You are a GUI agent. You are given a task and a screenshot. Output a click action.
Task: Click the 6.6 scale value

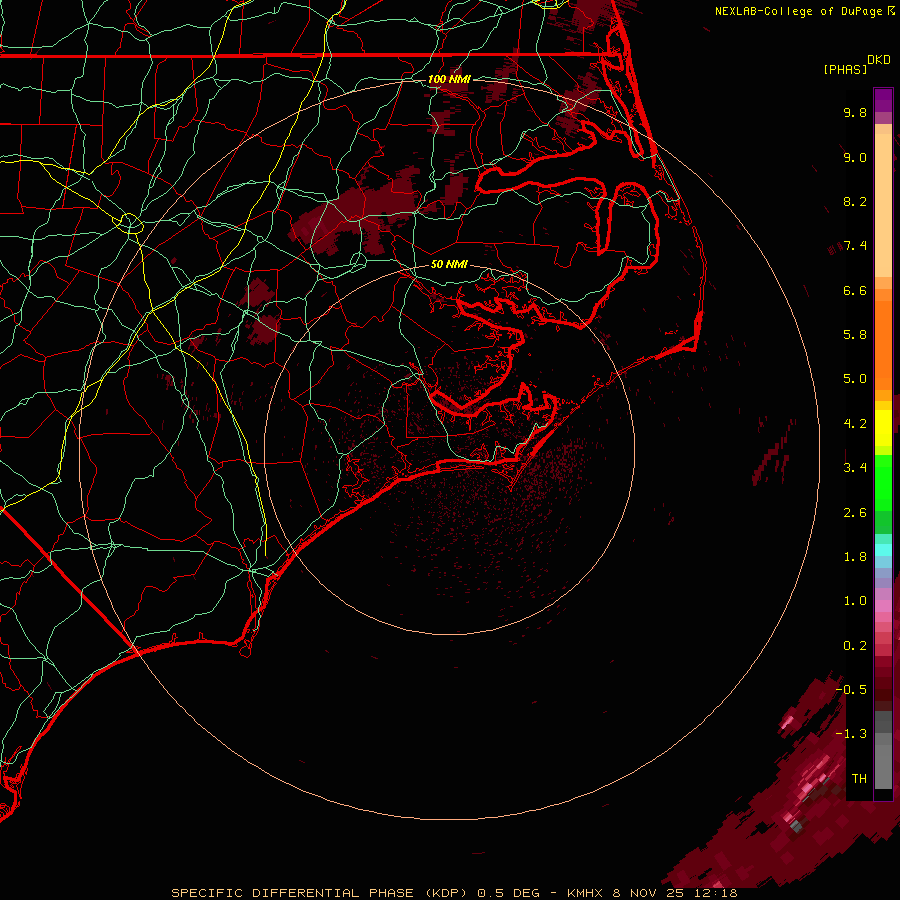(855, 290)
